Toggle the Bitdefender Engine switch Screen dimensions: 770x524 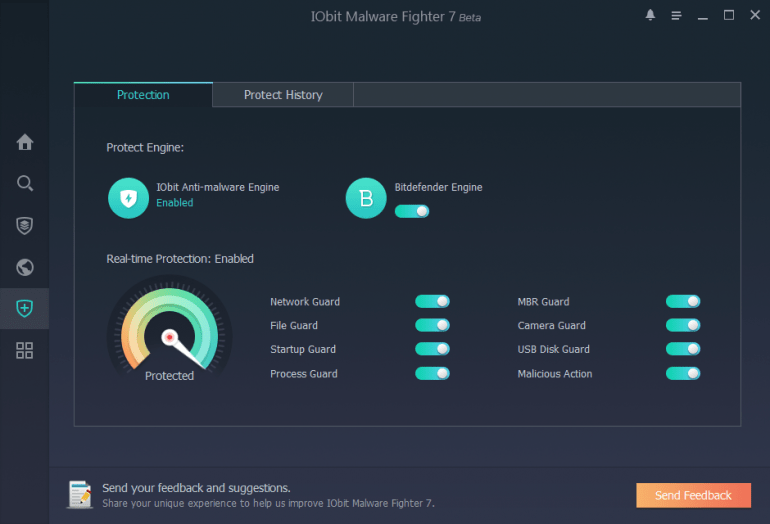click(x=412, y=211)
